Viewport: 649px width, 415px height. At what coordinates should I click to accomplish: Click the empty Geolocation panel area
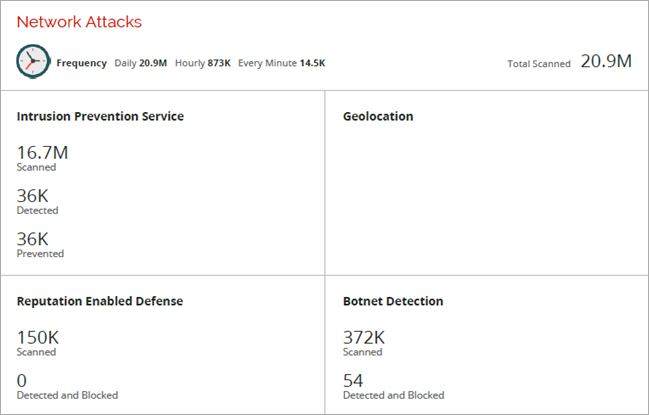(x=486, y=200)
